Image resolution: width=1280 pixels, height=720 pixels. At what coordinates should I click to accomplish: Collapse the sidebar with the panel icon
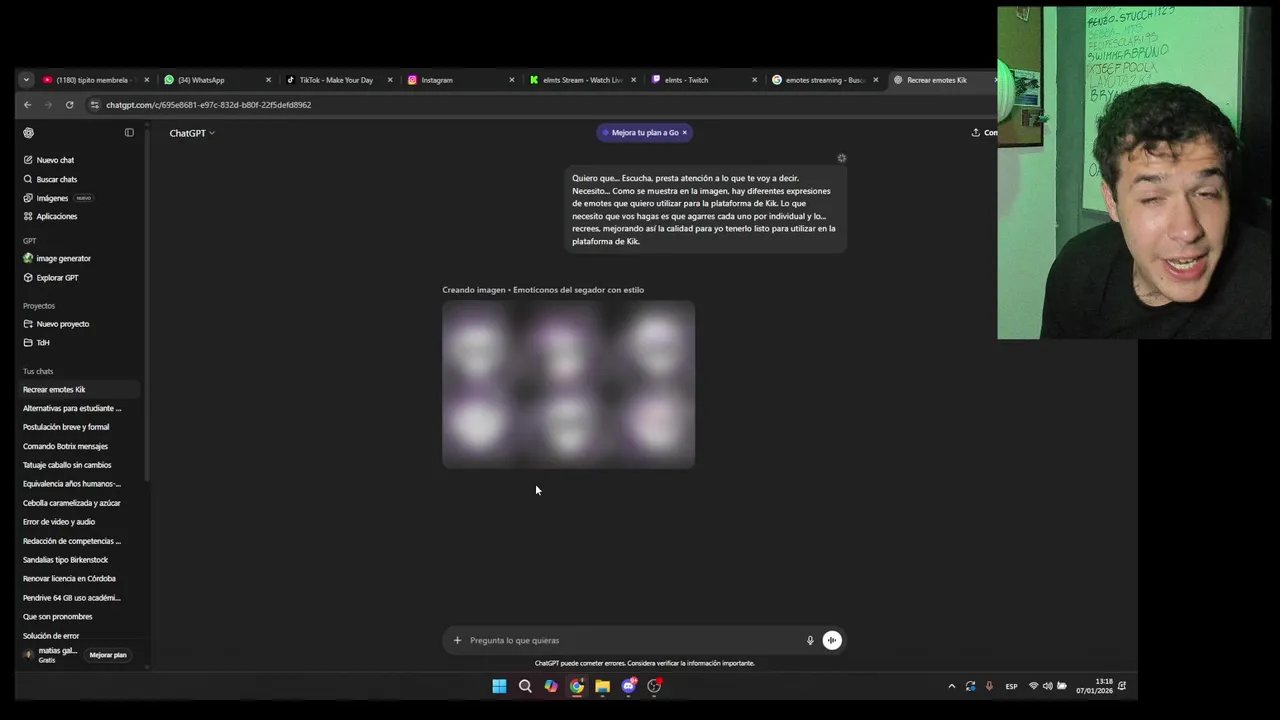tap(129, 132)
